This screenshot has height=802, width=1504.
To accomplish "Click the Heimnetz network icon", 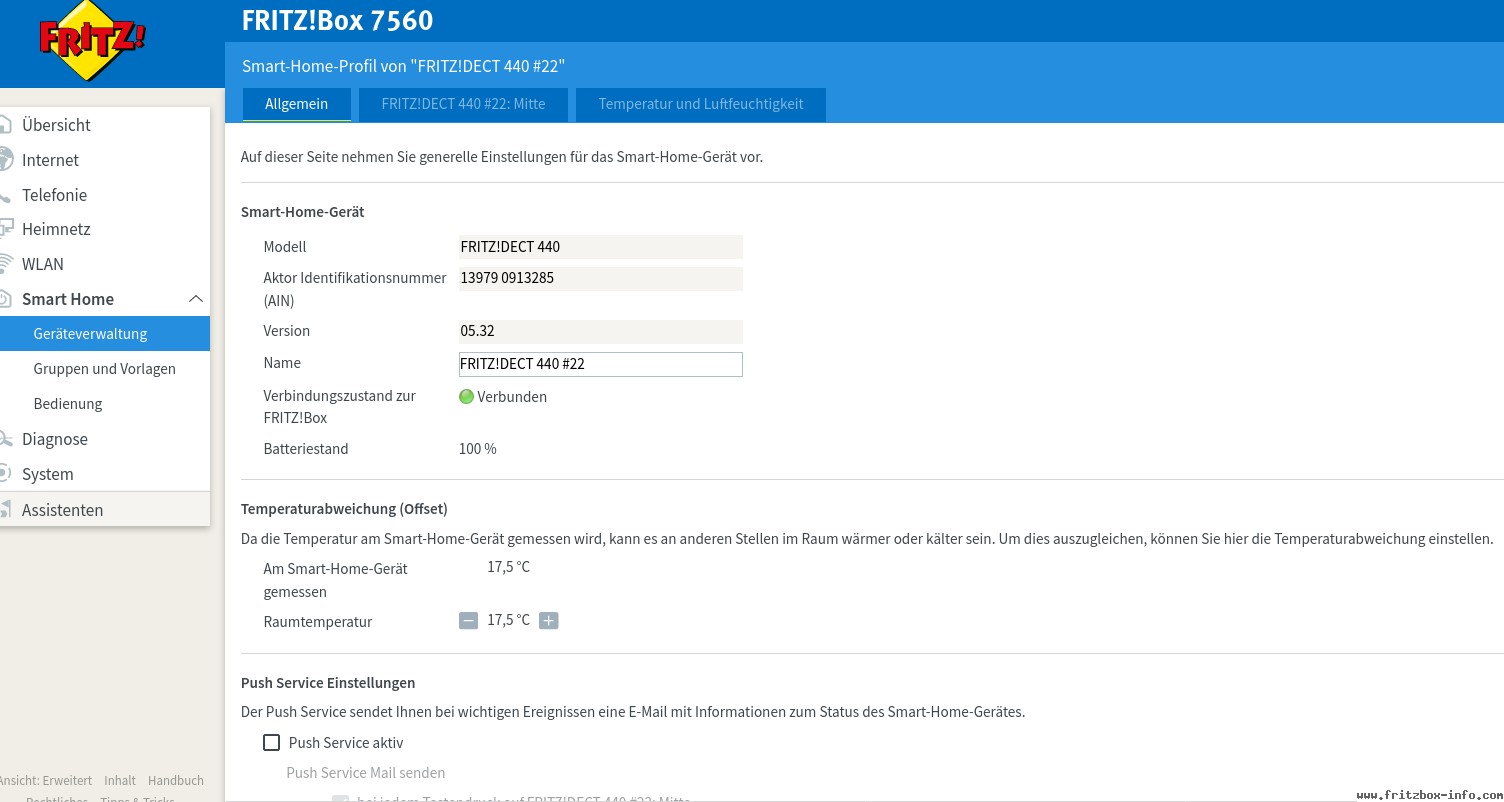I will click(x=5, y=229).
